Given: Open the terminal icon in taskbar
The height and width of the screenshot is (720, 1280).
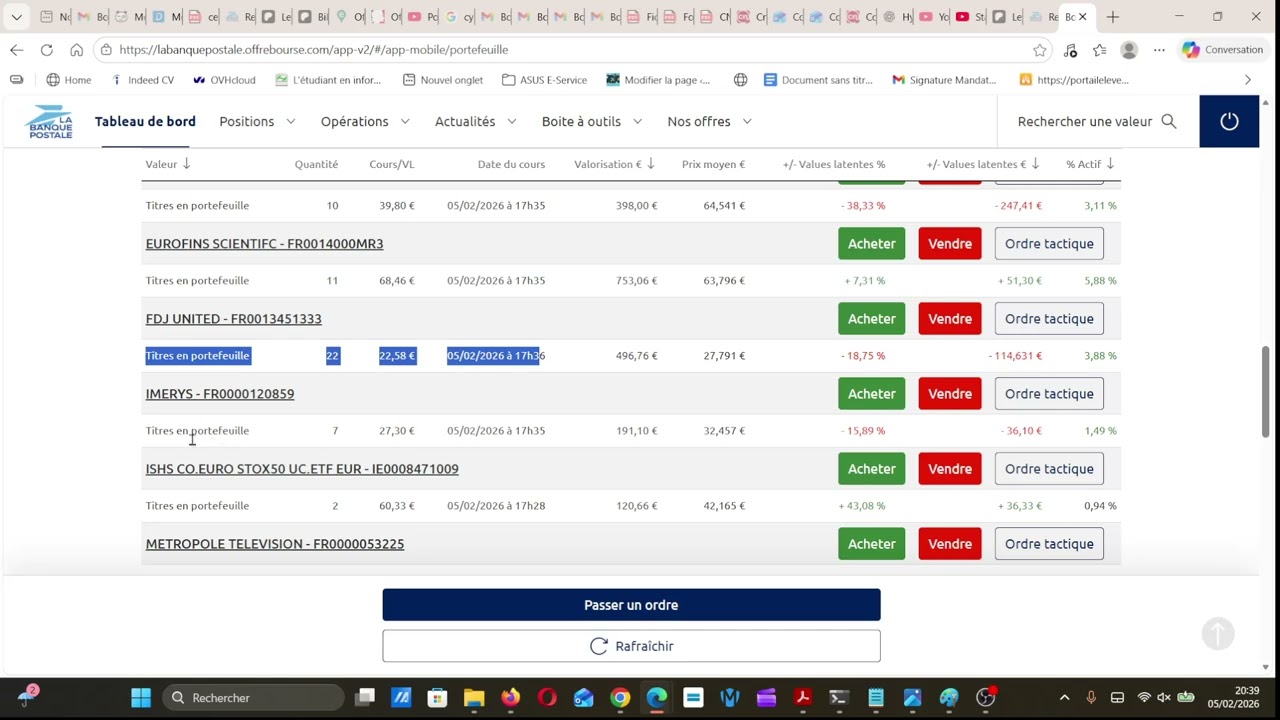Looking at the screenshot, I should (x=839, y=698).
